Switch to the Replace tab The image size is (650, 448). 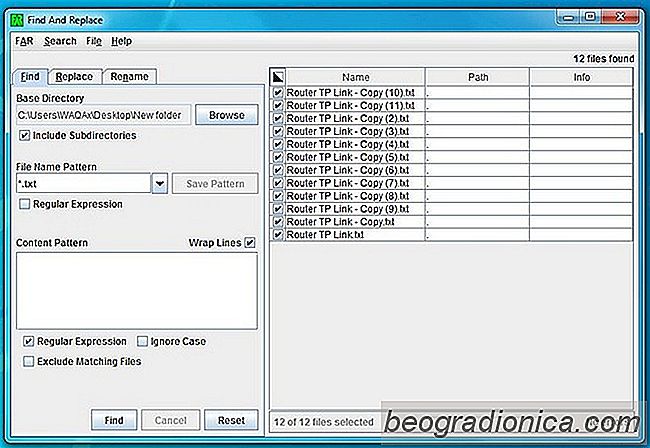click(x=75, y=77)
